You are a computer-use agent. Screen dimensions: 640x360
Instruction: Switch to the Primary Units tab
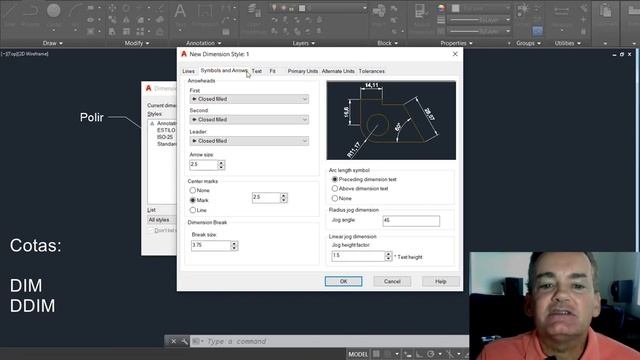point(302,71)
